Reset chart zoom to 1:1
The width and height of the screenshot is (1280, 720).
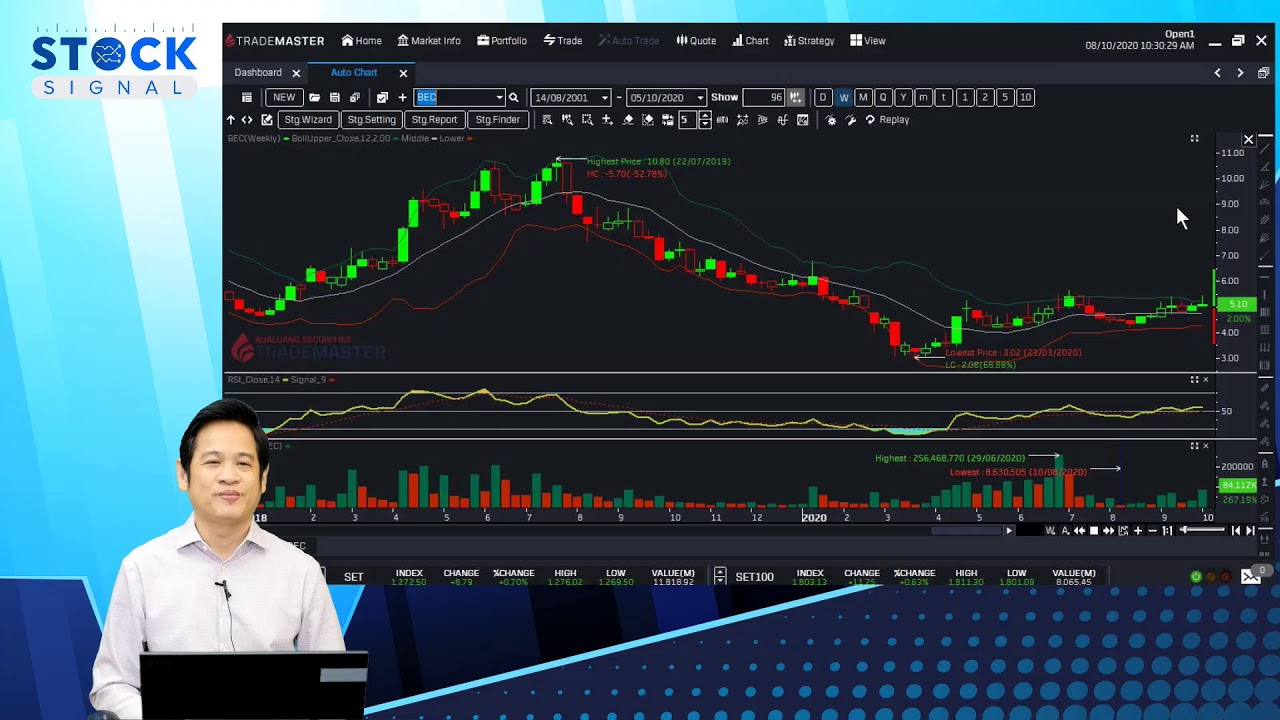(1167, 531)
